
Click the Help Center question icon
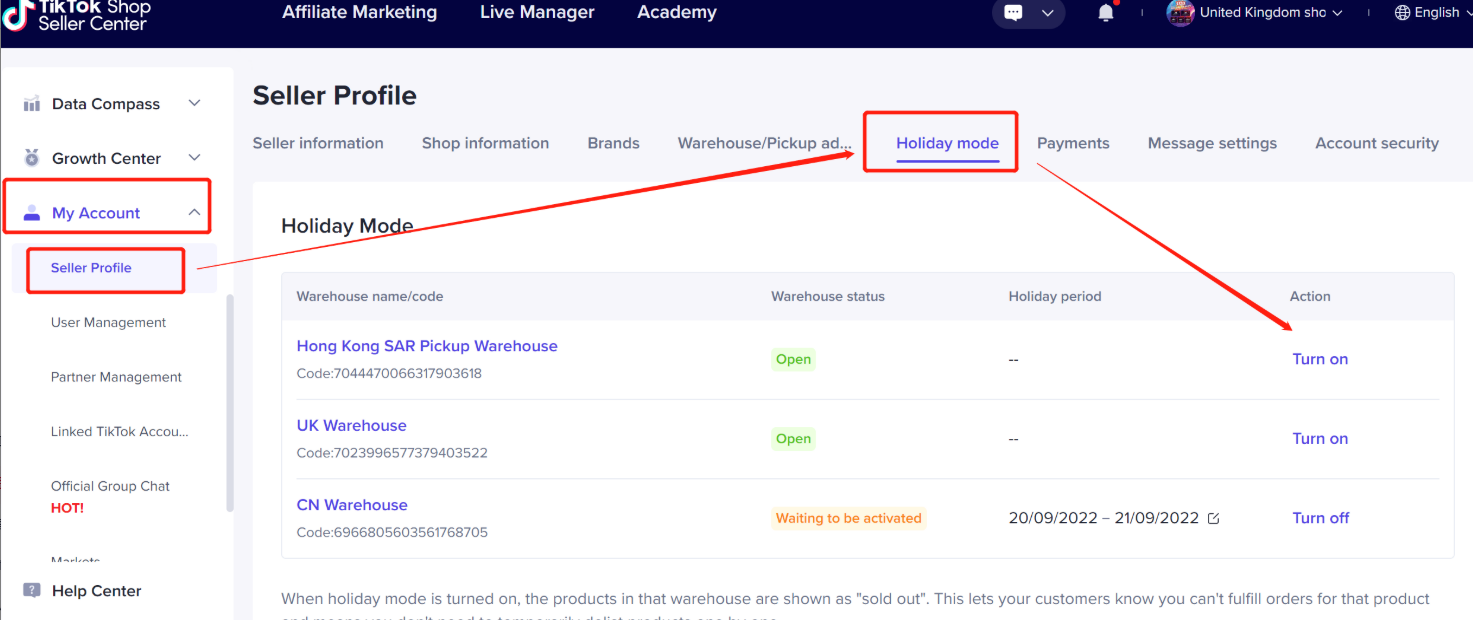32,591
